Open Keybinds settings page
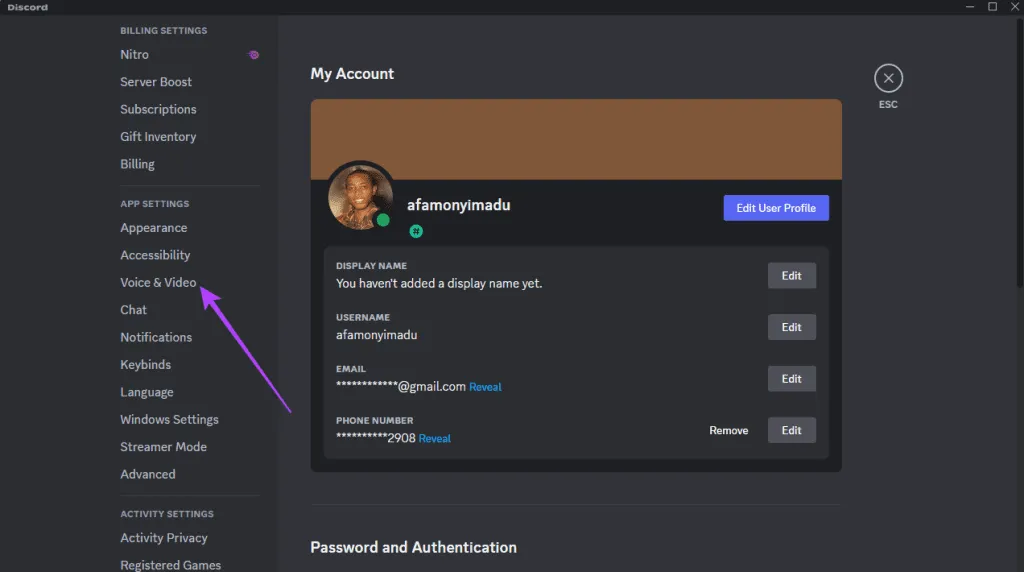 click(146, 365)
